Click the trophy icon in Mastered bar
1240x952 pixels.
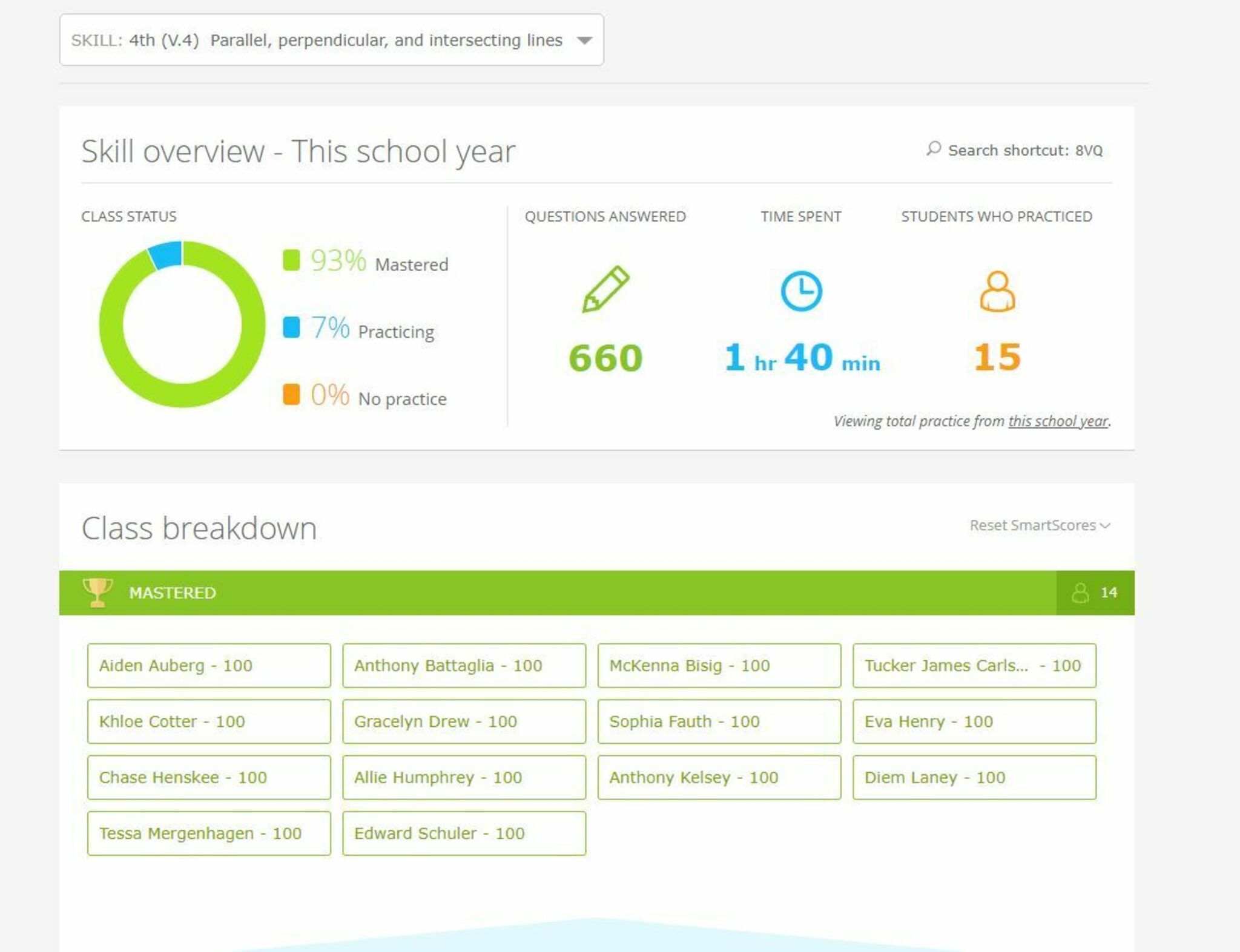[97, 592]
